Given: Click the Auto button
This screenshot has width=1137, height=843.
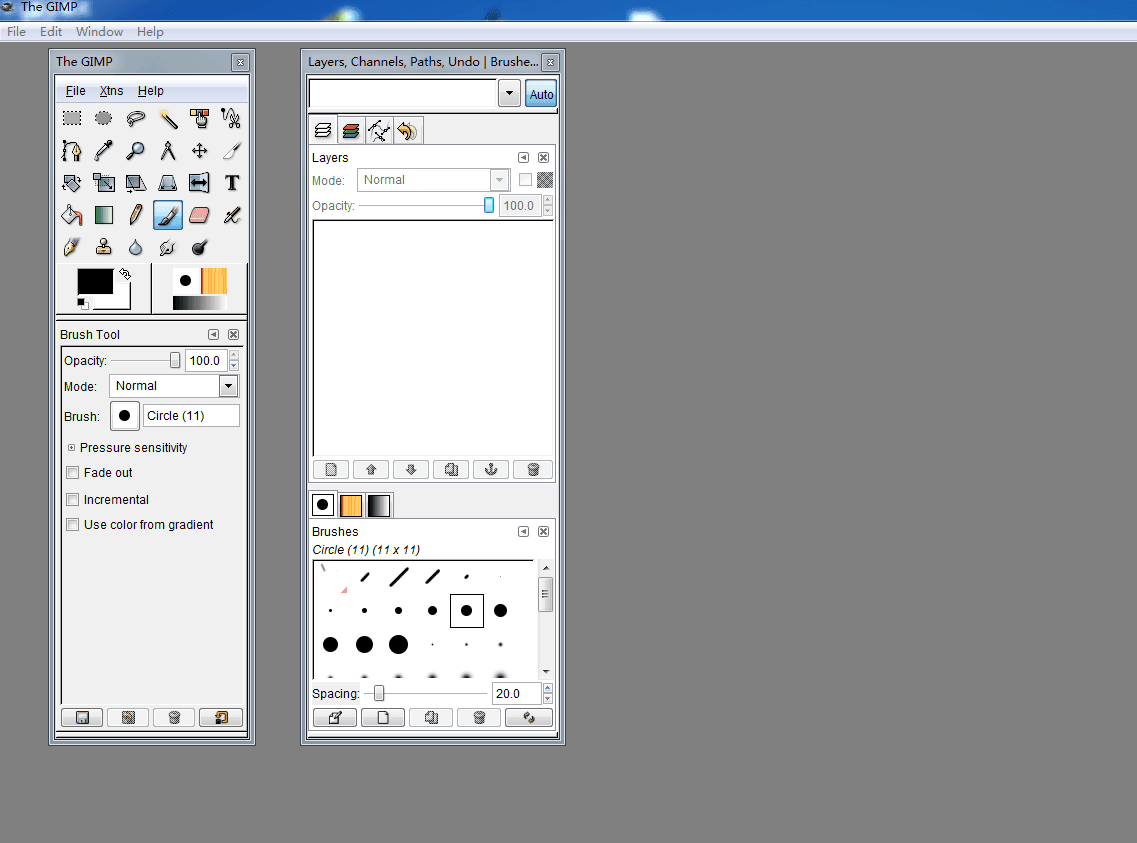Looking at the screenshot, I should tap(541, 94).
